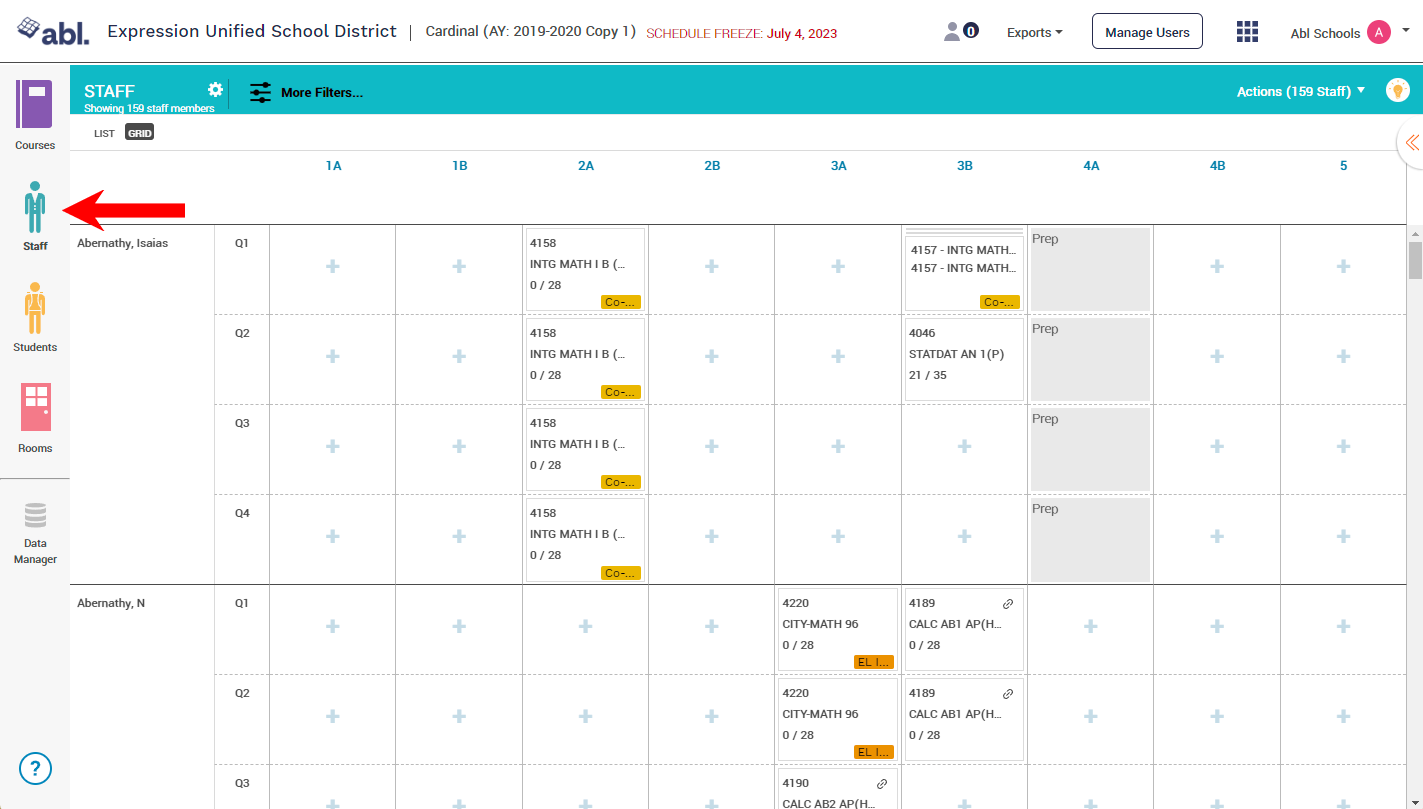Viewport: 1423px width, 809px height.
Task: Click the lightbulb tips icon
Action: pos(1397,90)
